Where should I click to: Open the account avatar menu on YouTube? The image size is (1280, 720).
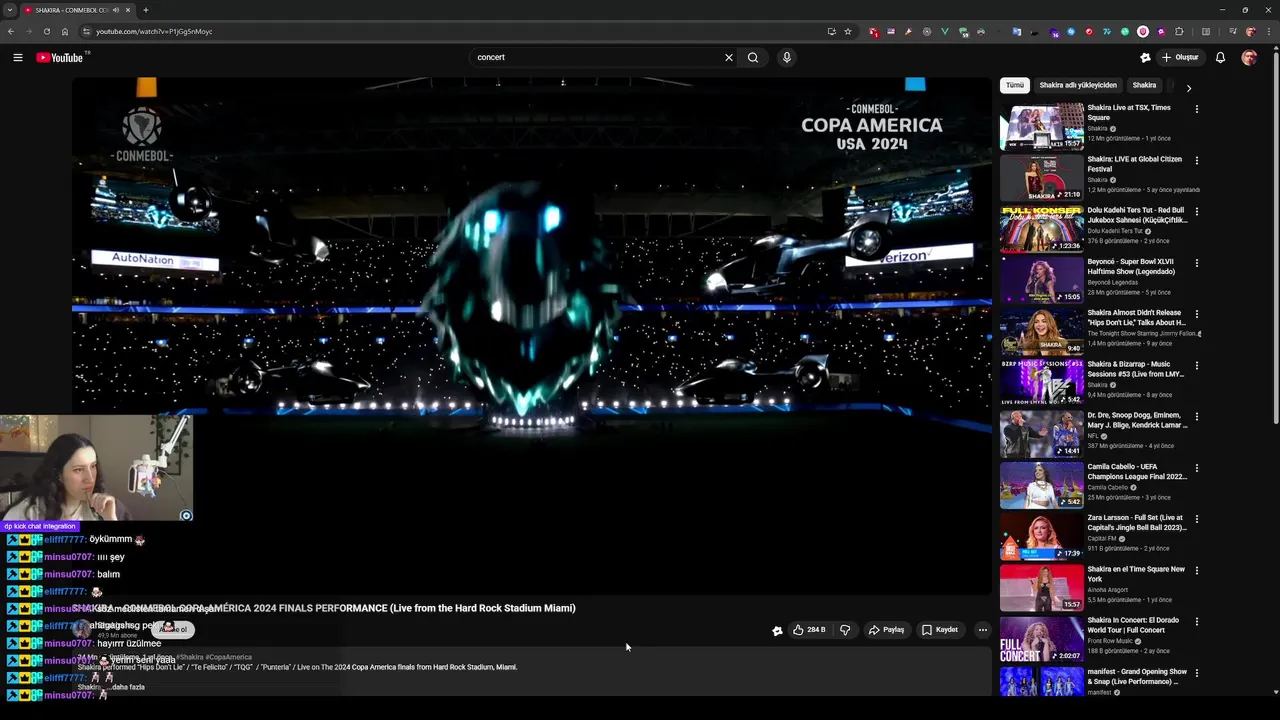[x=1249, y=57]
